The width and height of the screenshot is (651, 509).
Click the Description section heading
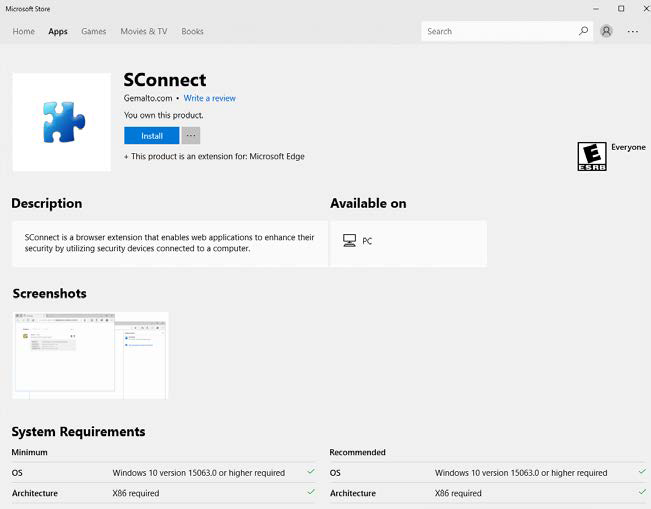[46, 203]
